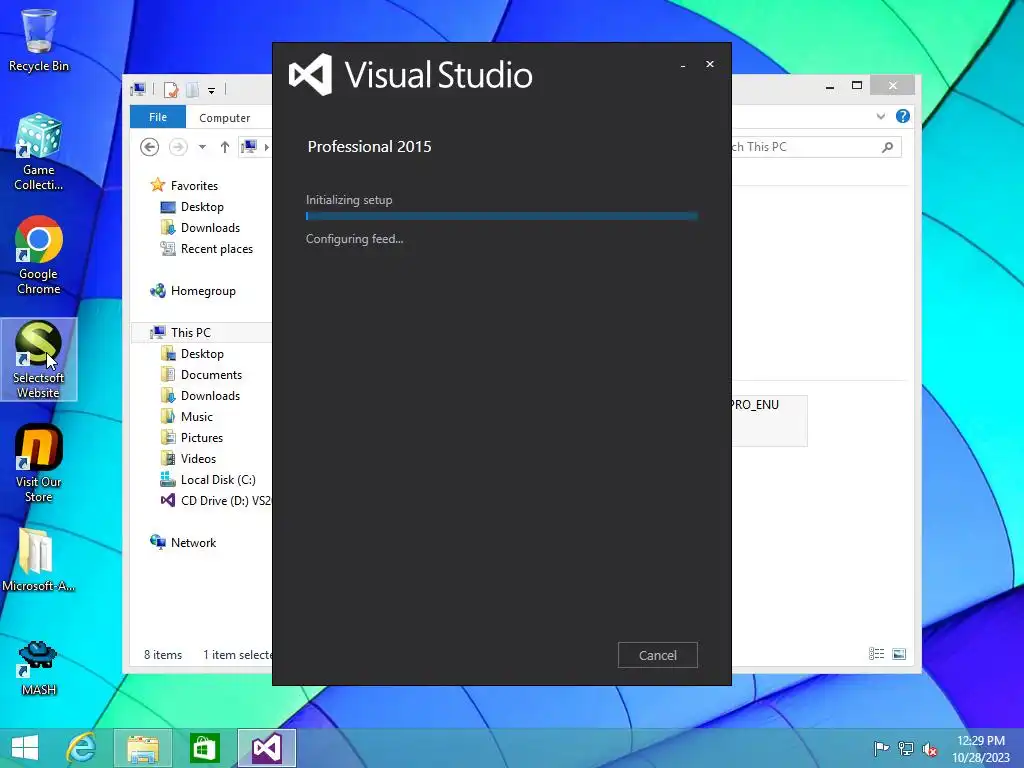Select Recent places in navigation pane

(x=206, y=249)
